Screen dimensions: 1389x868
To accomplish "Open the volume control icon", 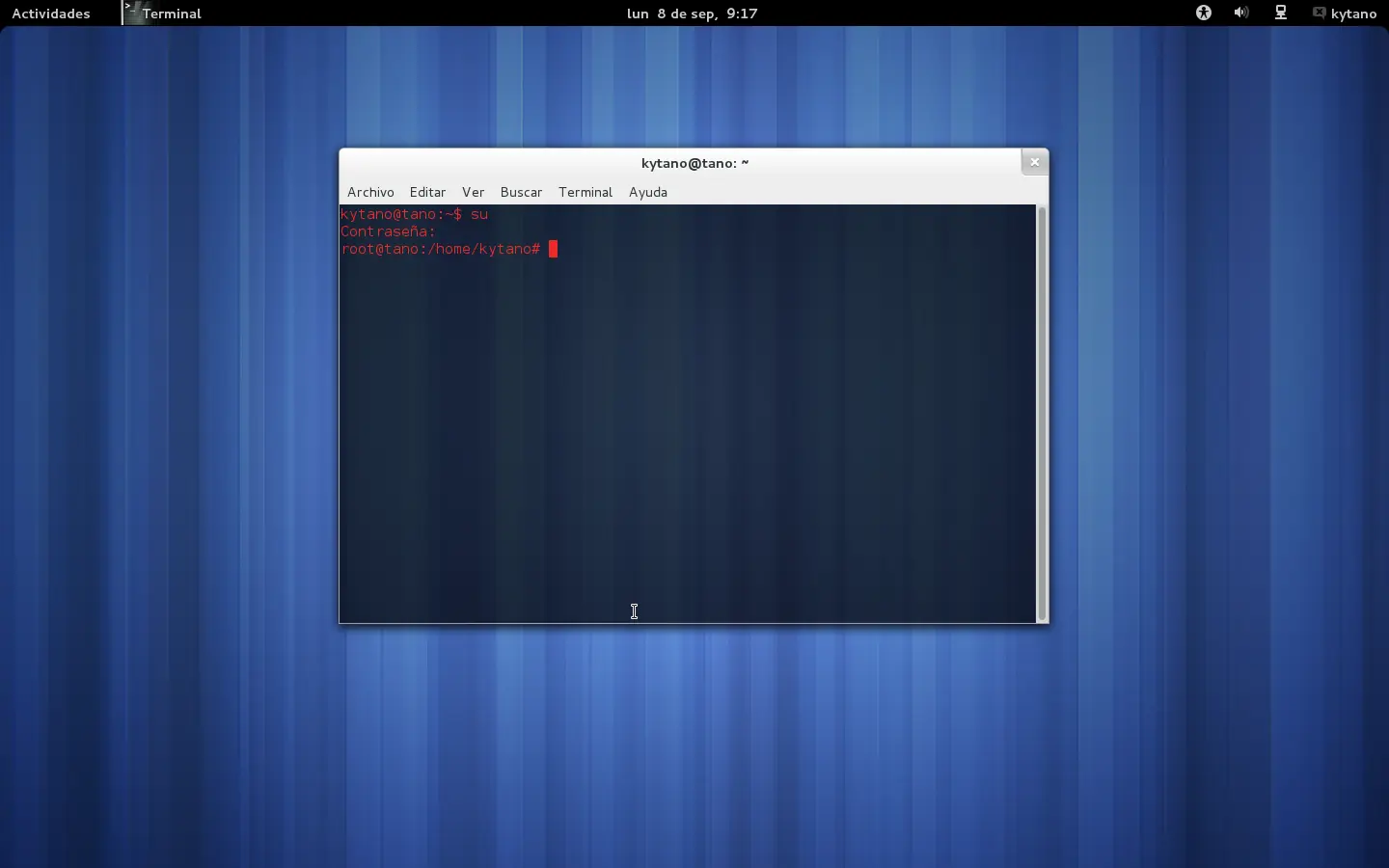I will coord(1241,13).
